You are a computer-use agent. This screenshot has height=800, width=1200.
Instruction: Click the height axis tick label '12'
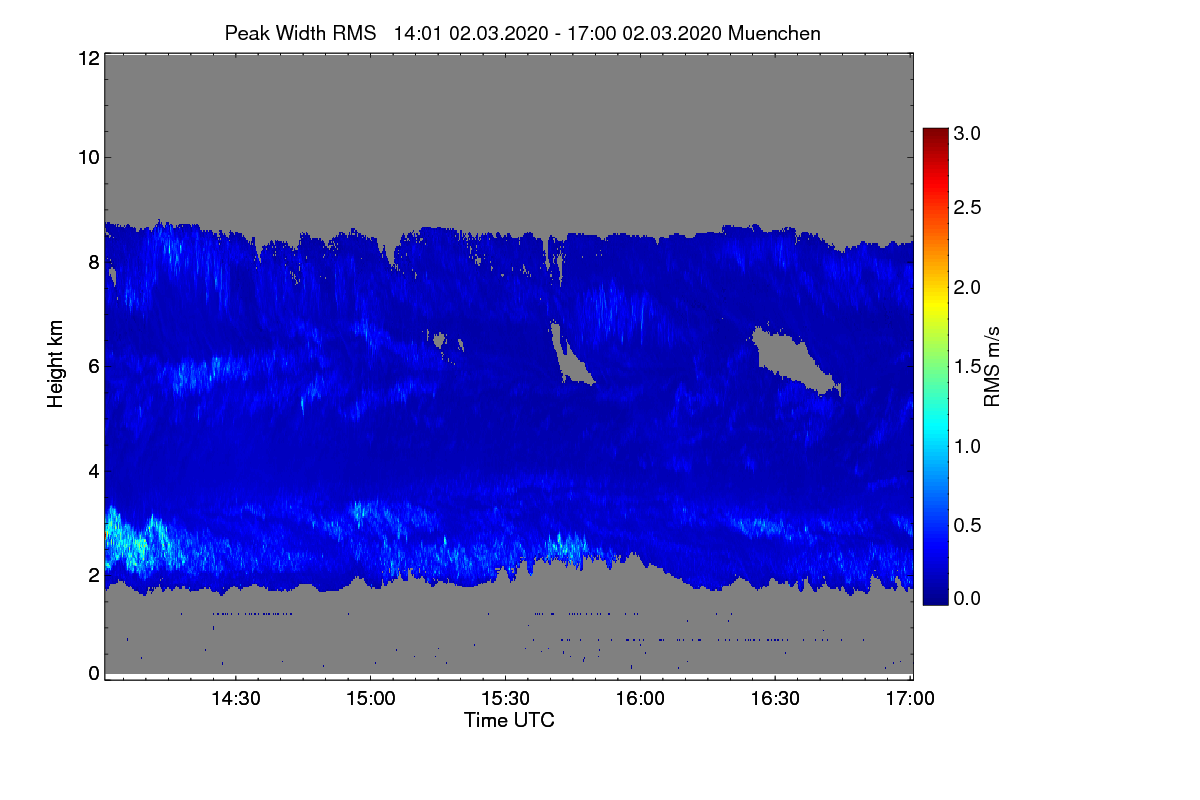tap(88, 58)
